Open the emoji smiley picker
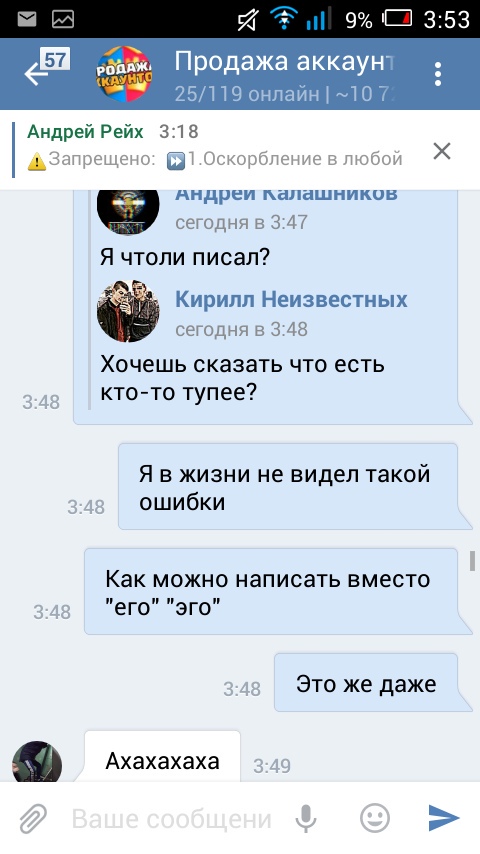Image resolution: width=480 pixels, height=854 pixels. click(375, 818)
